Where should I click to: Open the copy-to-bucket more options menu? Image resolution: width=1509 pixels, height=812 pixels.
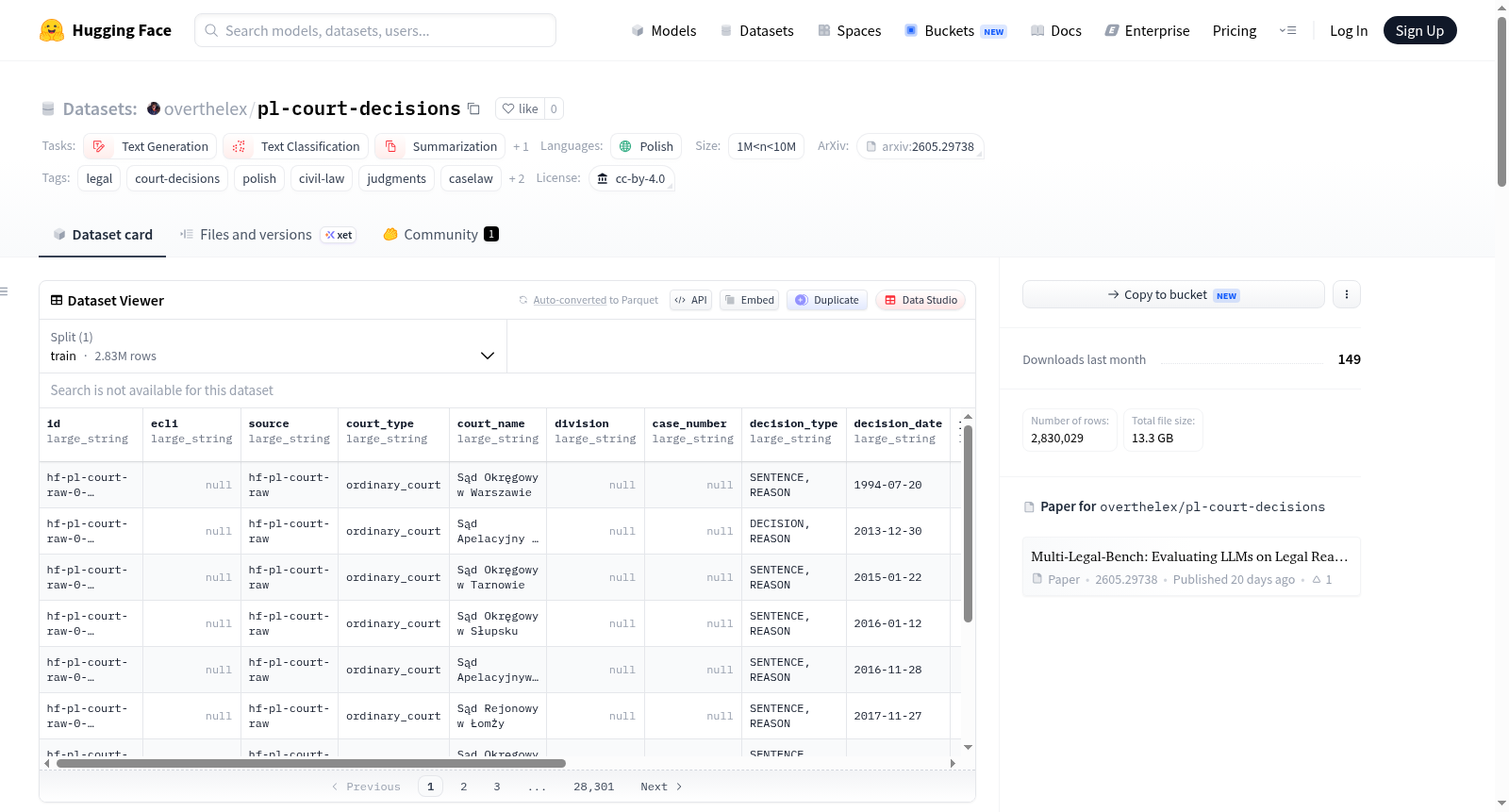[x=1347, y=294]
